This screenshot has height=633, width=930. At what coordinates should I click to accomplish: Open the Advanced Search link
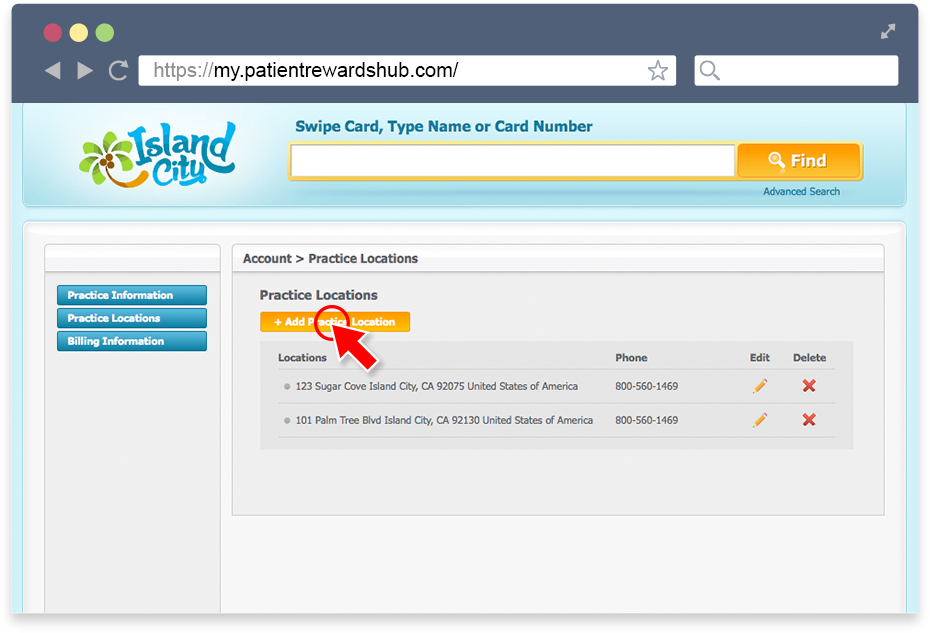click(x=801, y=192)
